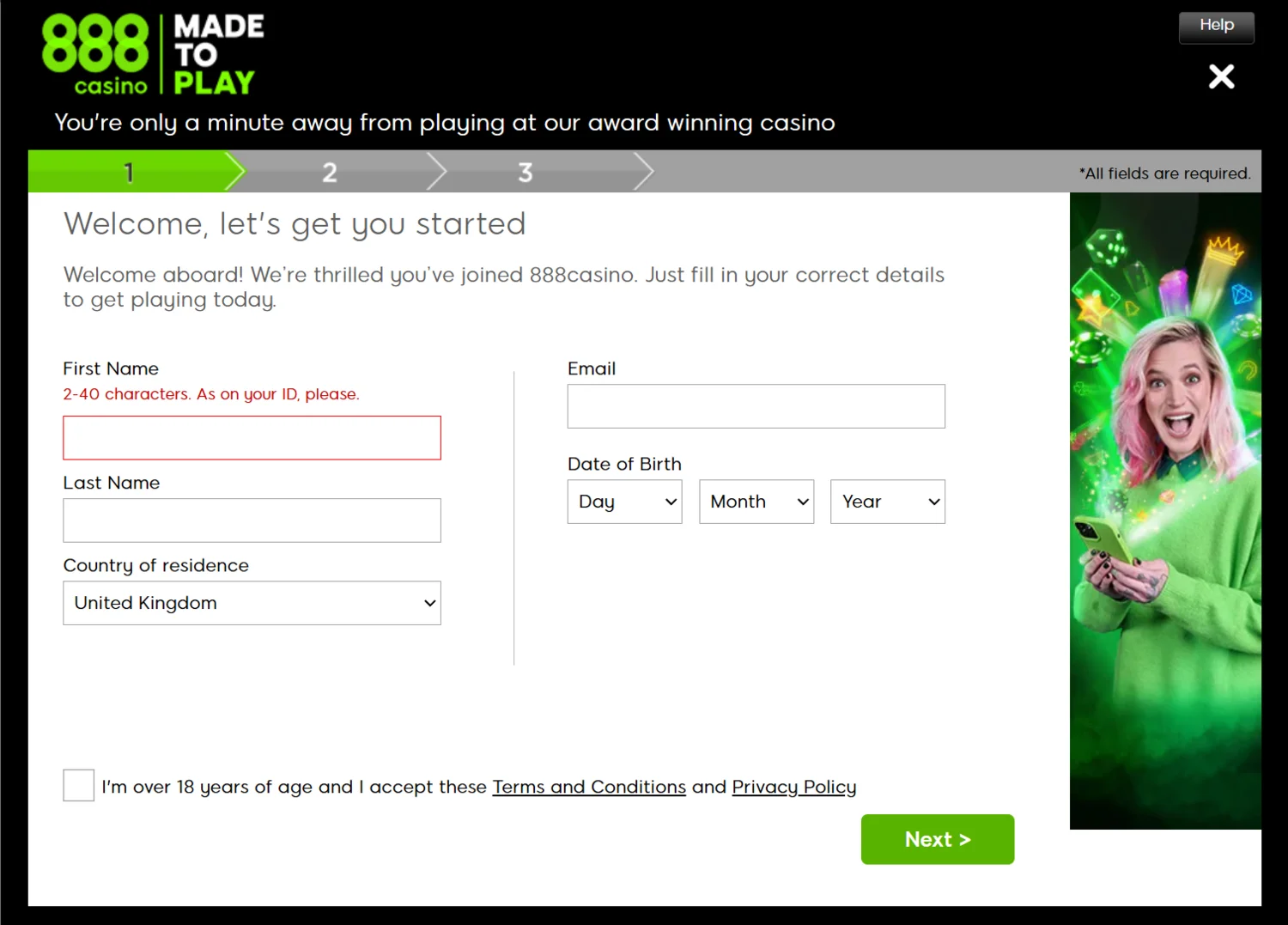Screen dimensions: 1288x925
Task: Select step 3 in the progress bar
Action: pyautogui.click(x=526, y=172)
